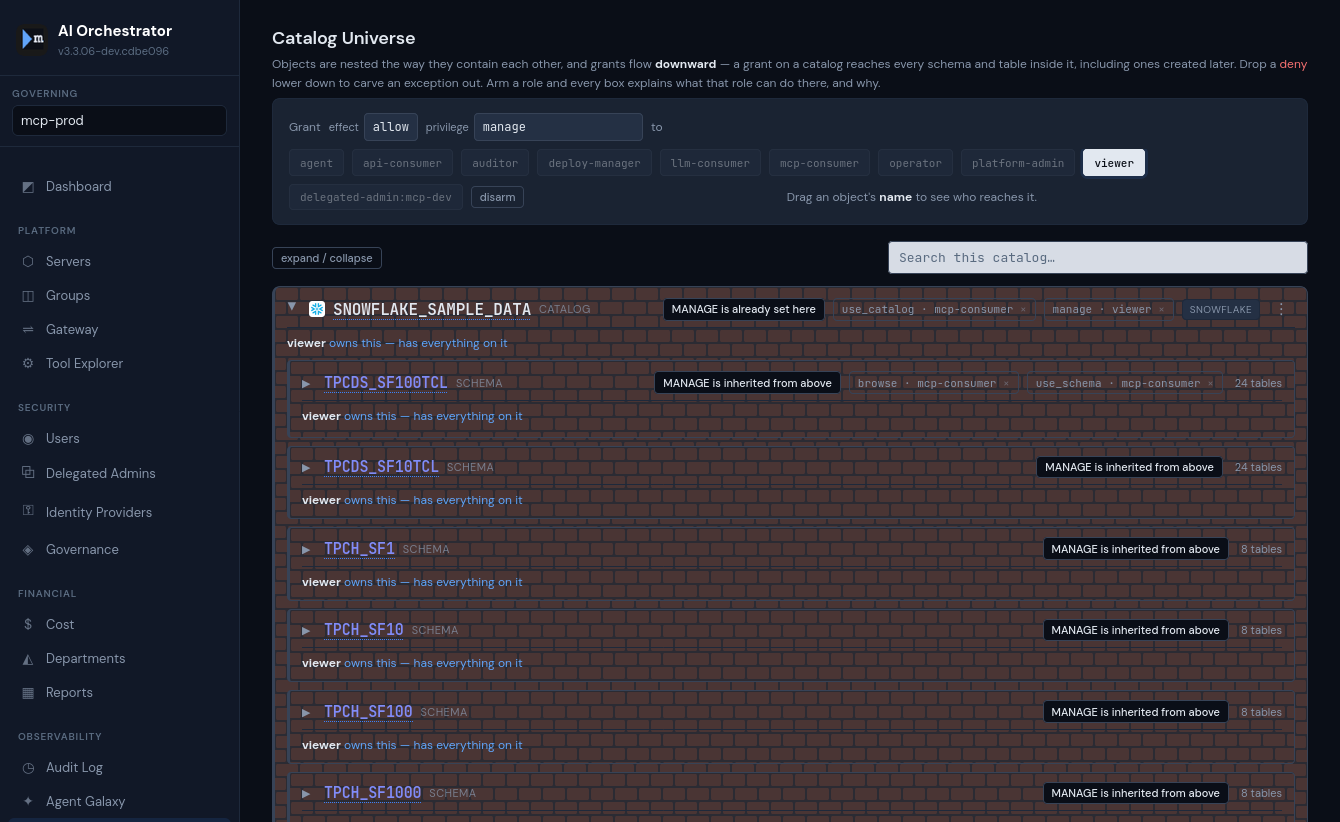Viewport: 1340px width, 822px height.
Task: Click the TPCH_SF1 schema name
Action: coord(359,550)
